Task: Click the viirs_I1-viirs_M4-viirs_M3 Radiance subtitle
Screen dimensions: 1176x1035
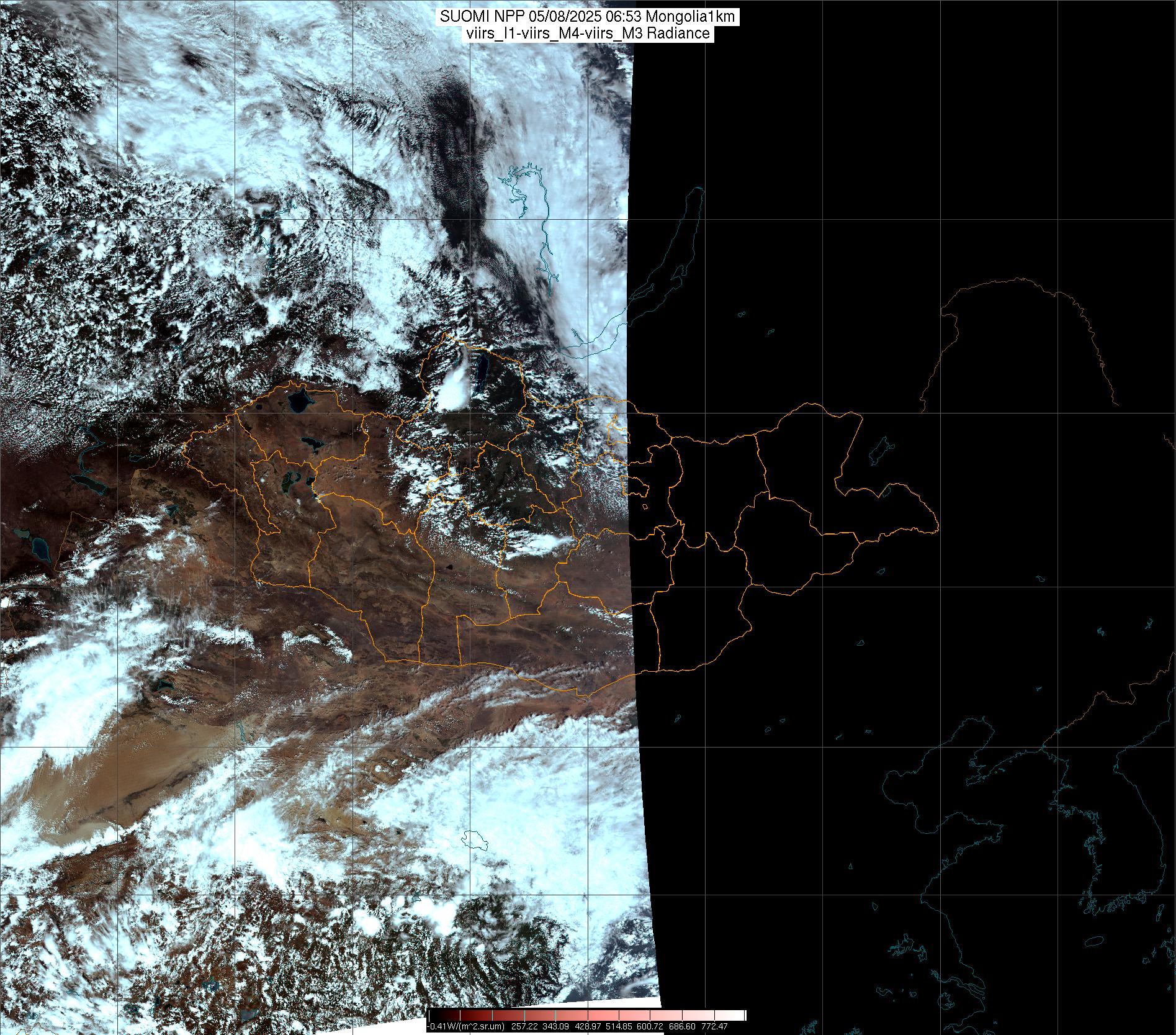Action: (588, 34)
